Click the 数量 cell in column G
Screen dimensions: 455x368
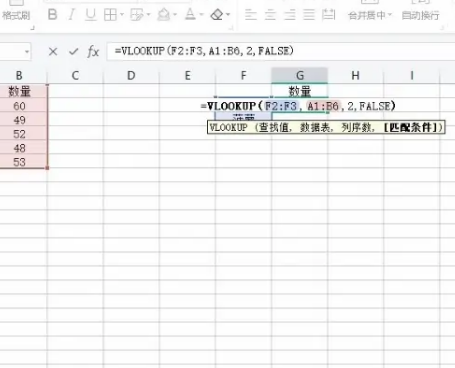300,91
